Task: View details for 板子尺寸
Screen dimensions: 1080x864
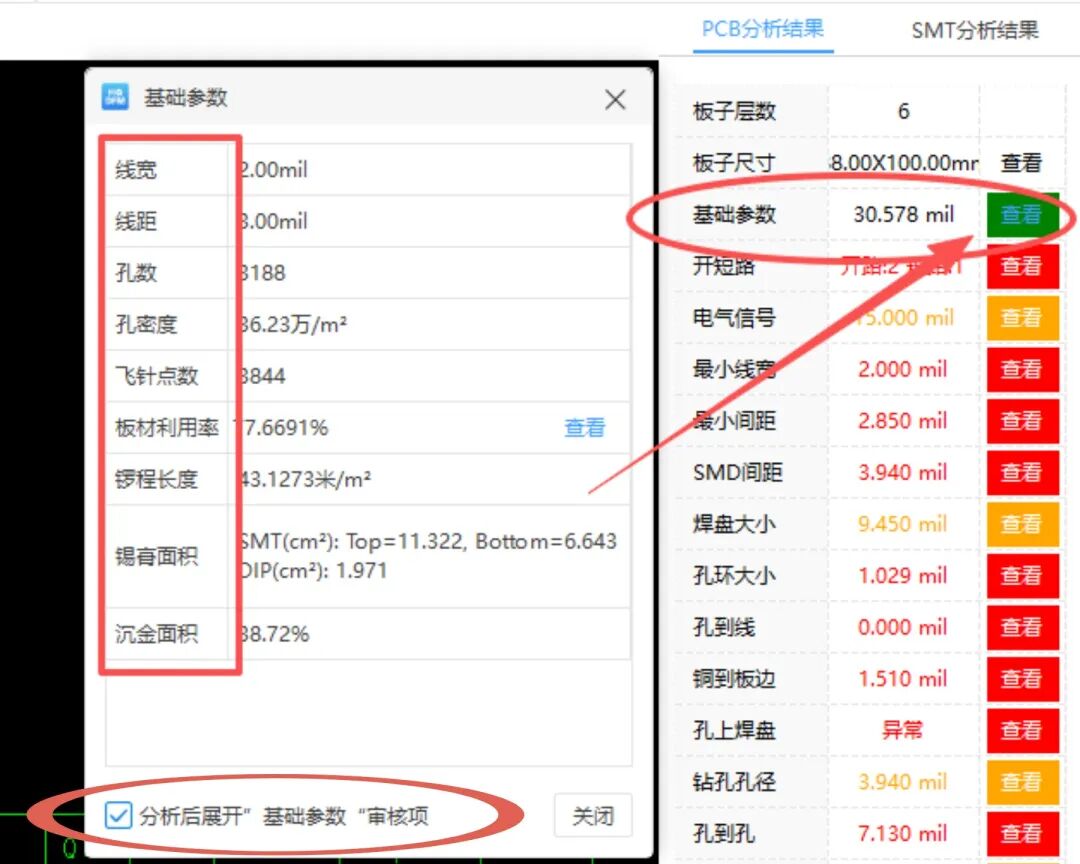Action: [1021, 163]
